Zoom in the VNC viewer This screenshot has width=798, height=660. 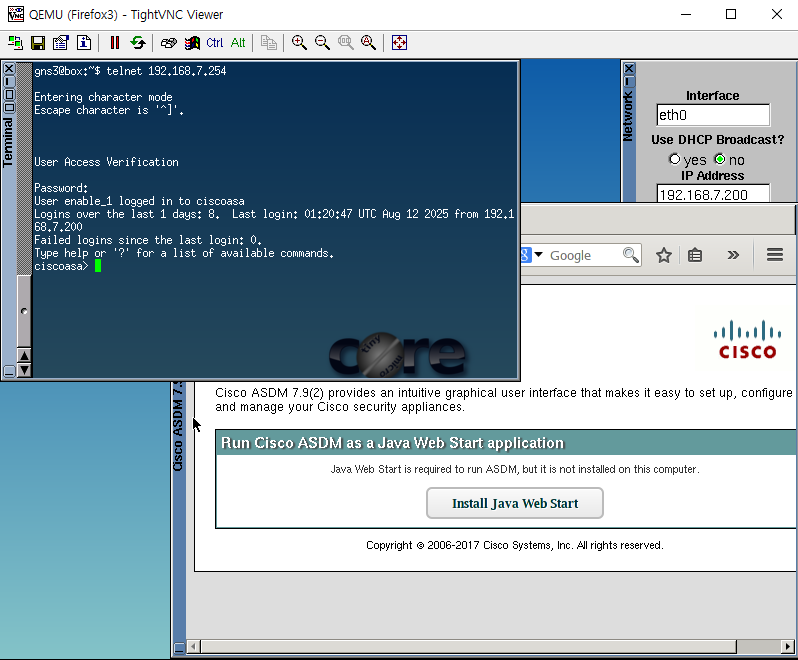299,43
